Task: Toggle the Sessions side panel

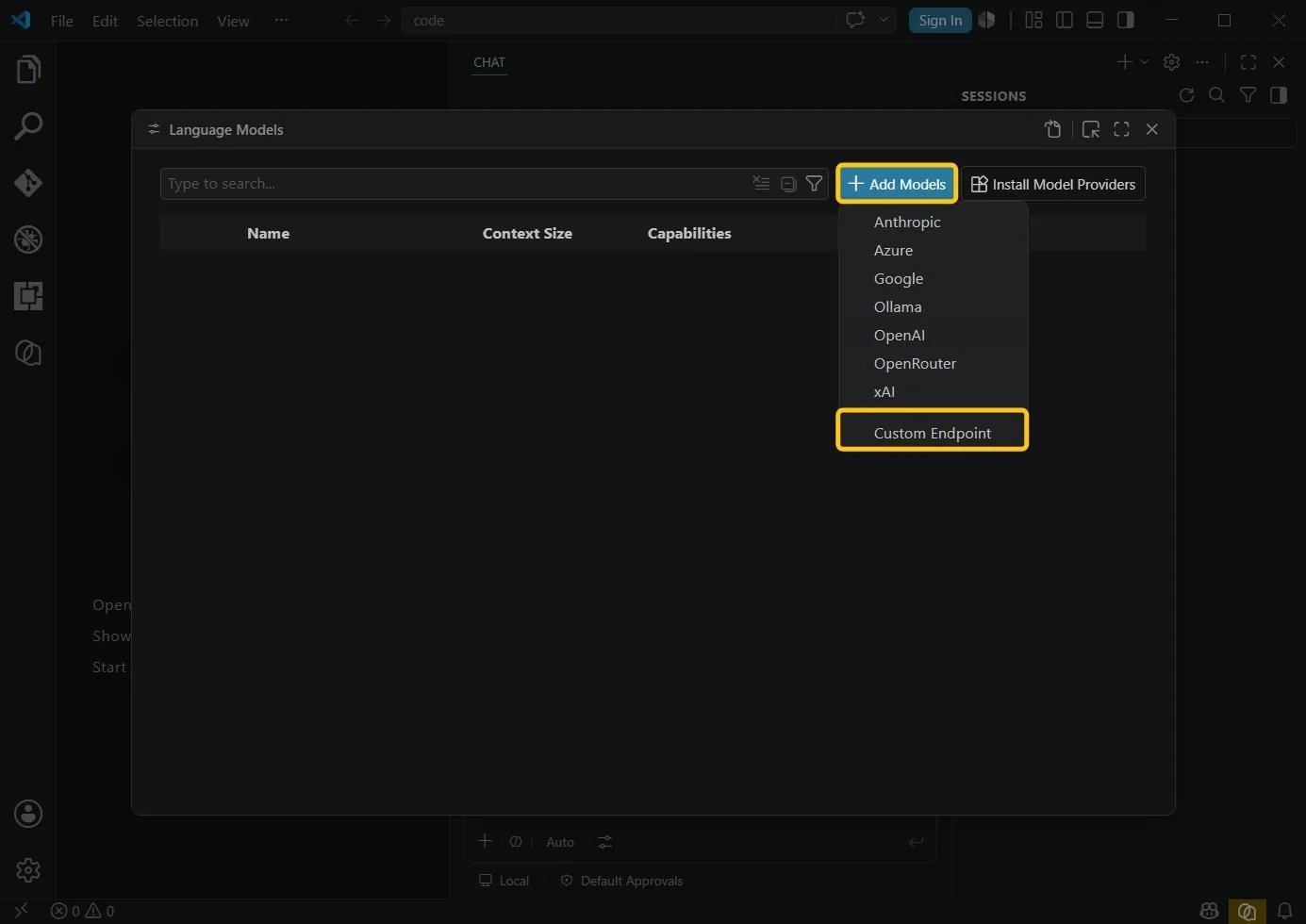Action: (x=1279, y=94)
